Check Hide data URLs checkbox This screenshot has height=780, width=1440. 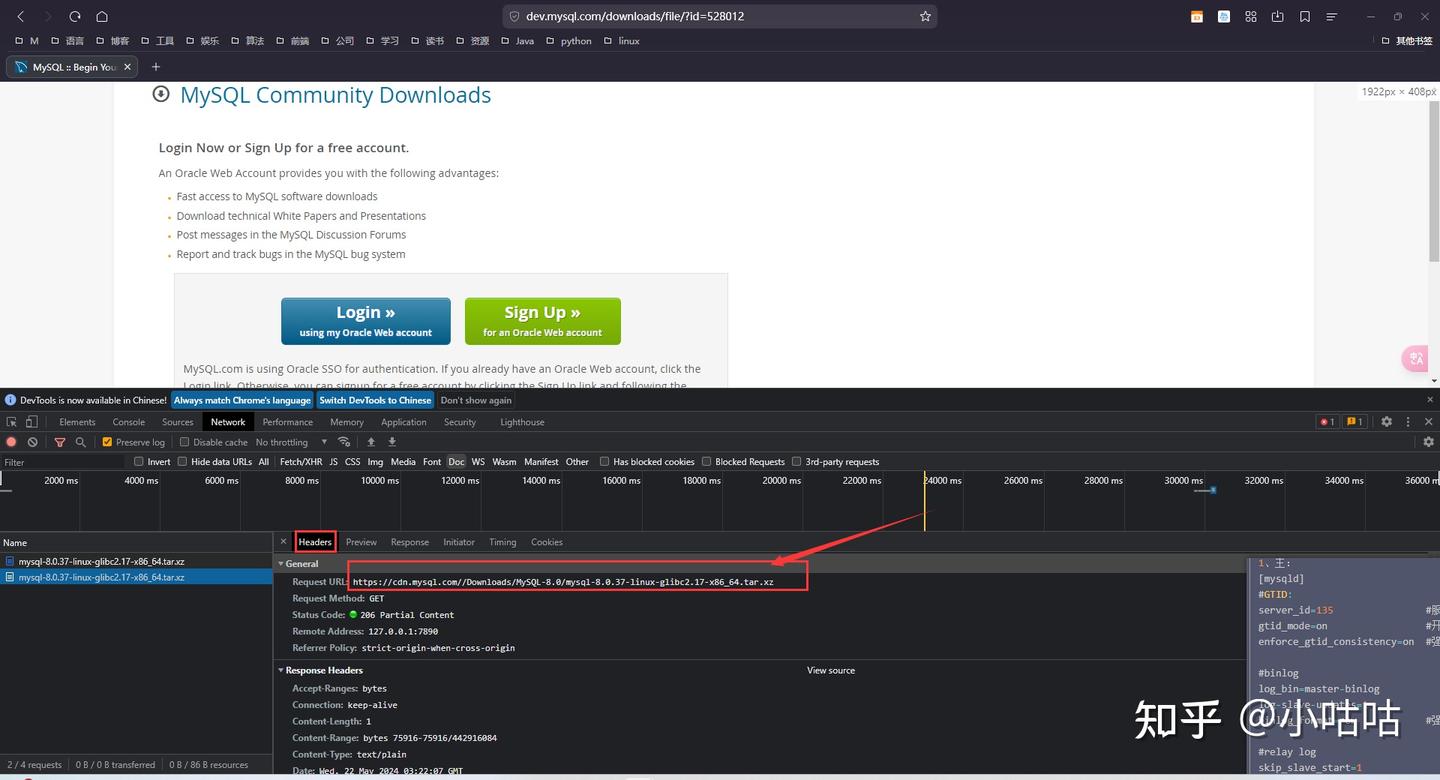182,462
